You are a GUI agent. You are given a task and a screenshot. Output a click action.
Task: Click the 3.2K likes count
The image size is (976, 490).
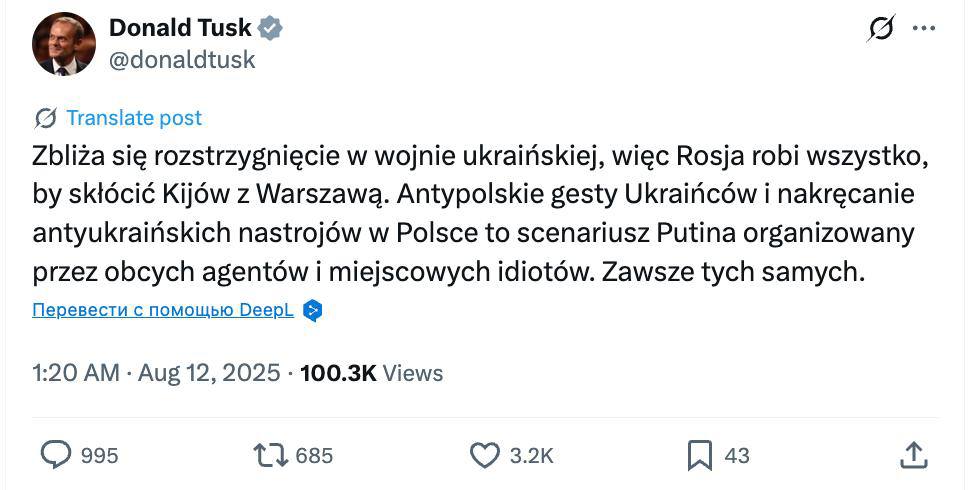[531, 456]
